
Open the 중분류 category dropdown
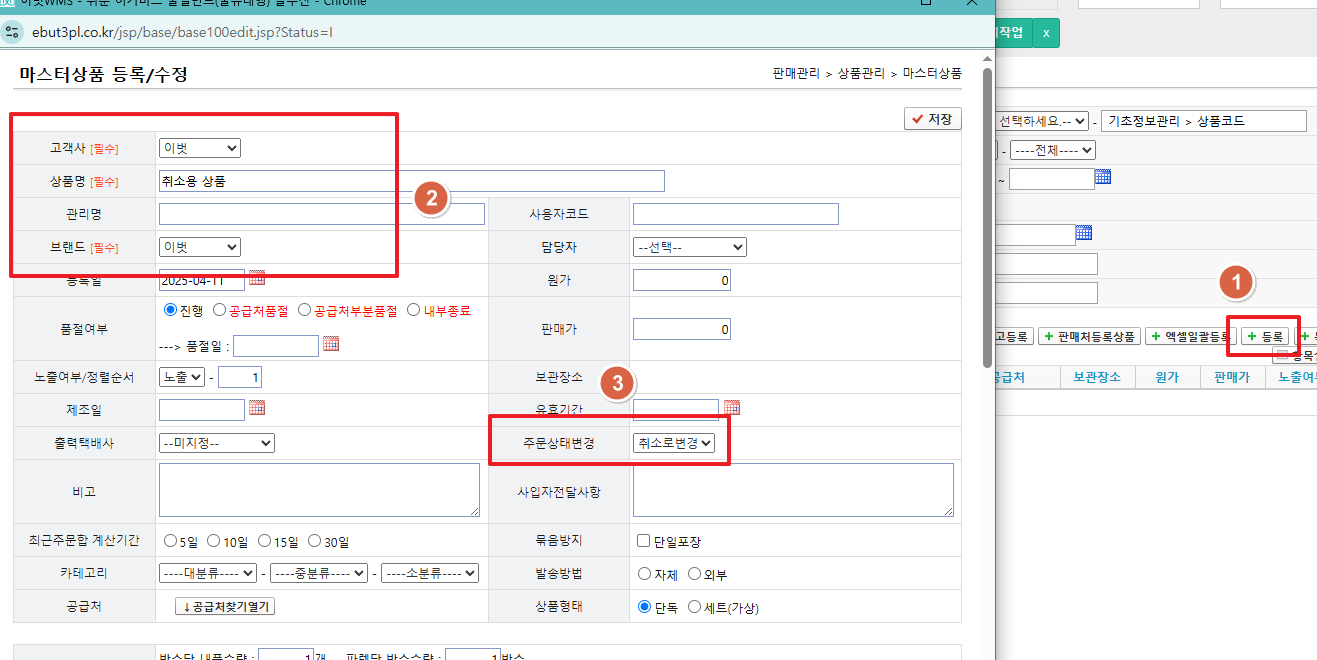pyautogui.click(x=319, y=573)
